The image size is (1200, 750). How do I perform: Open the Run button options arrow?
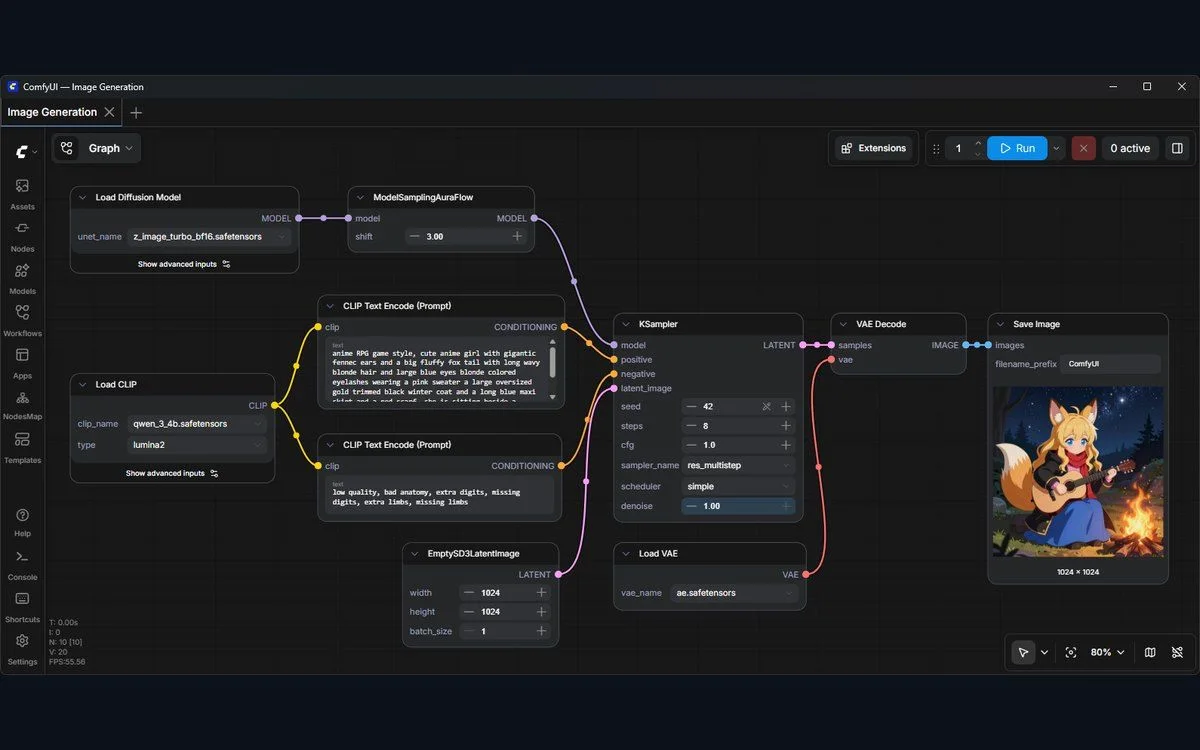point(1056,148)
